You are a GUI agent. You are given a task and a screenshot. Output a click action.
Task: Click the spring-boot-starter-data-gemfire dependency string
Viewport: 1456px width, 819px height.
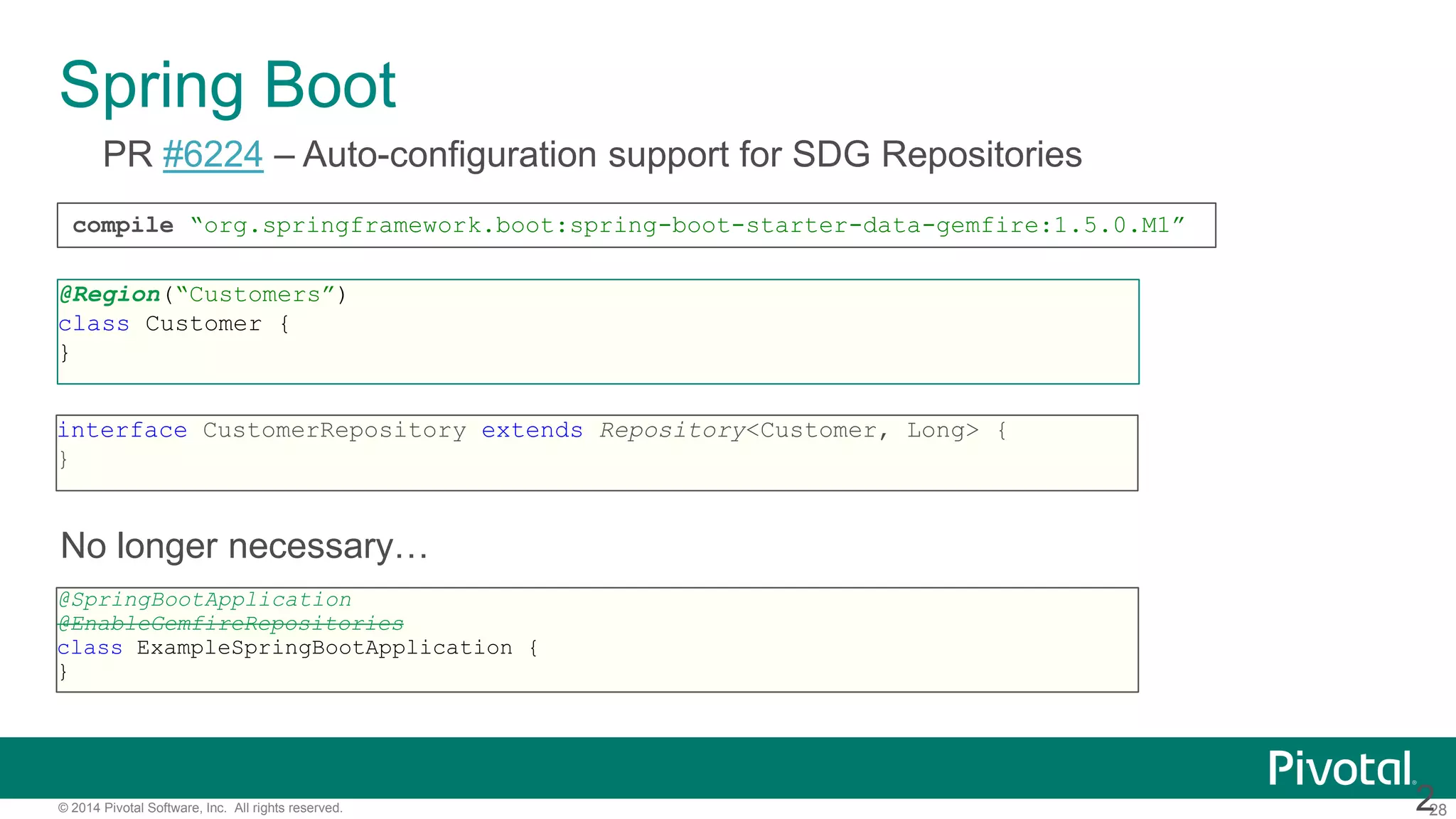[x=687, y=225]
